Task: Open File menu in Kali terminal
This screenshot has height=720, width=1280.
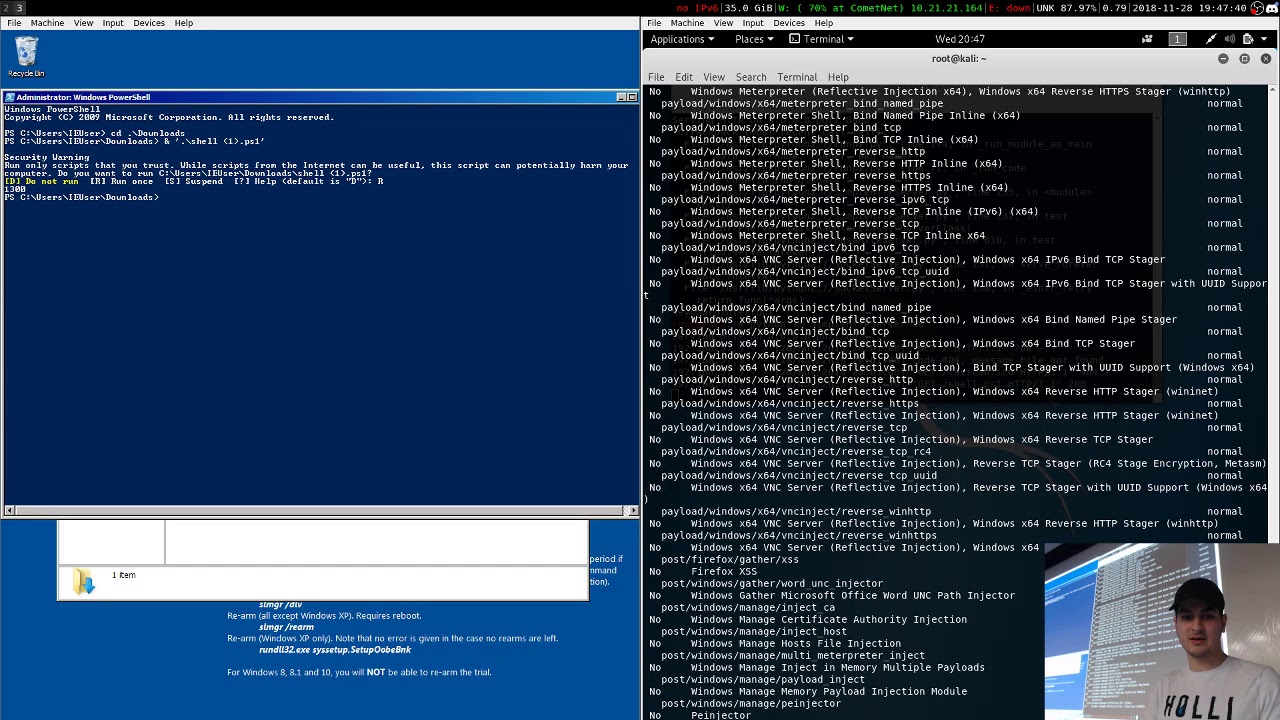Action: click(656, 77)
